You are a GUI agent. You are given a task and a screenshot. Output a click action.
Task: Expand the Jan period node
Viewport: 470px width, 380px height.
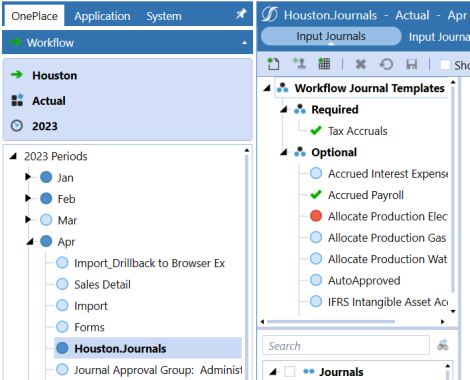click(x=28, y=177)
